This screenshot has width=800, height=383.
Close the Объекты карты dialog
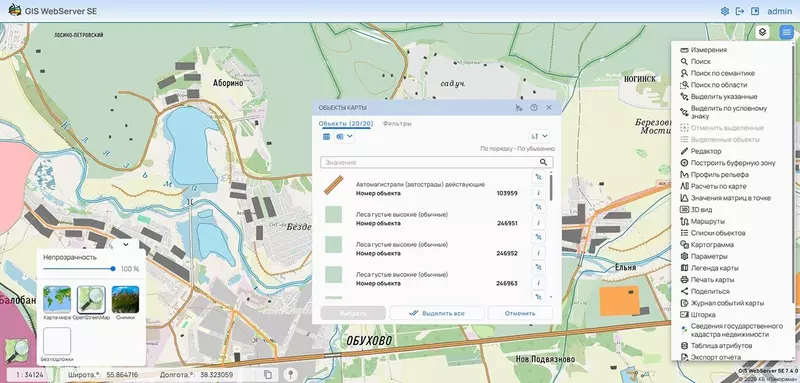(x=549, y=108)
